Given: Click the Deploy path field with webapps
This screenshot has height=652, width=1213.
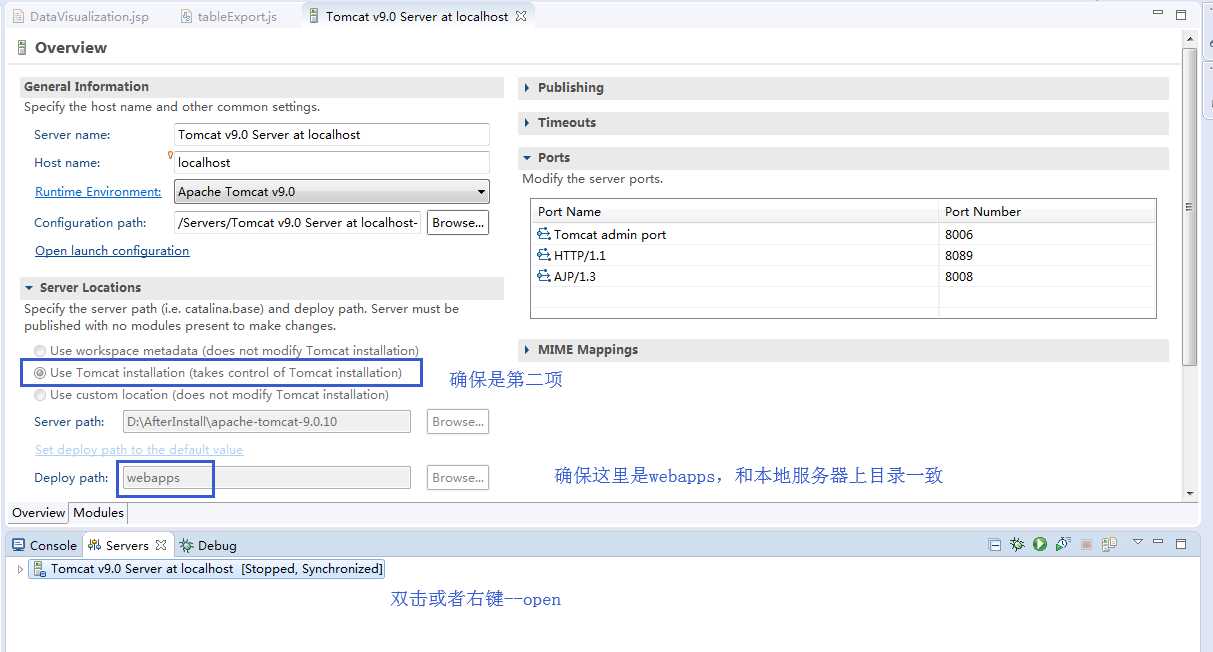Looking at the screenshot, I should [266, 477].
